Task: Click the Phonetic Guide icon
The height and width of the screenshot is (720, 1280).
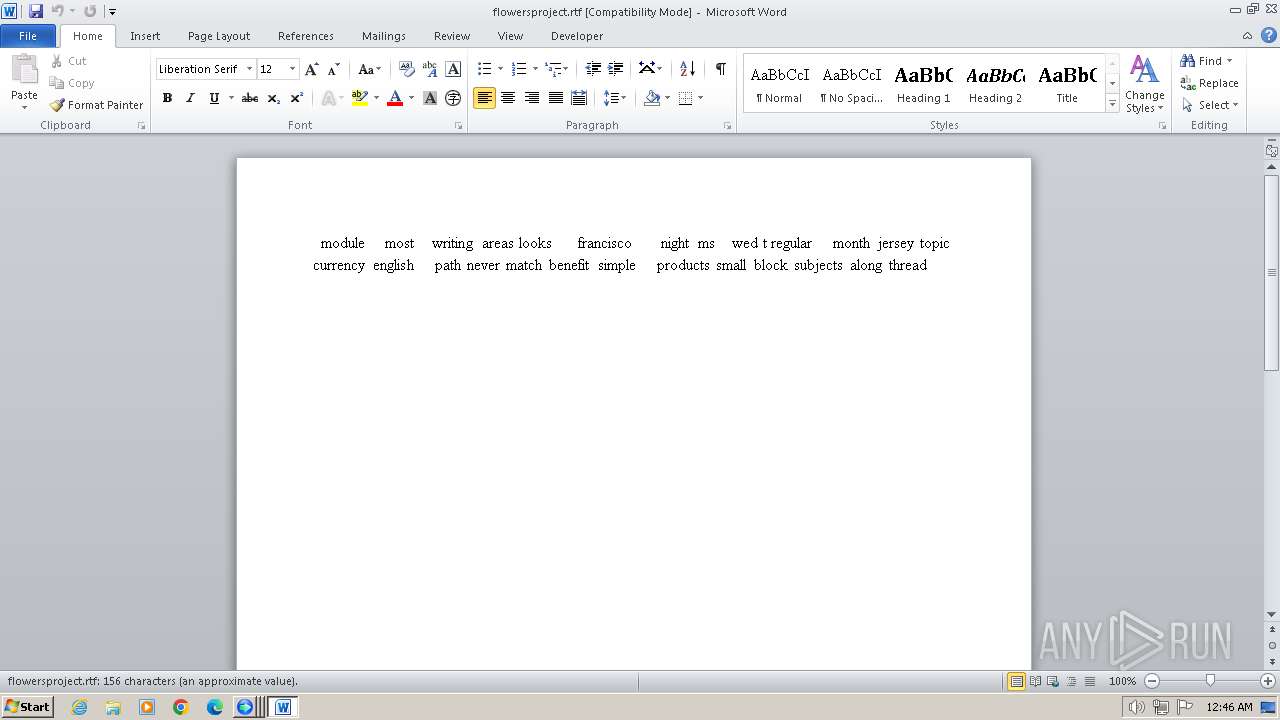Action: [x=430, y=69]
